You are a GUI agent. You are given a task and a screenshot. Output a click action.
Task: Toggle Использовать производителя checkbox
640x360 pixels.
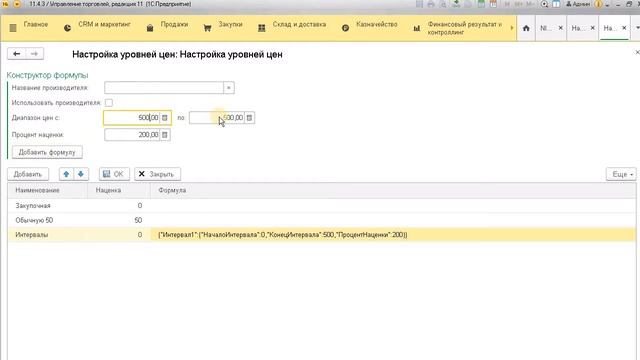click(x=109, y=103)
